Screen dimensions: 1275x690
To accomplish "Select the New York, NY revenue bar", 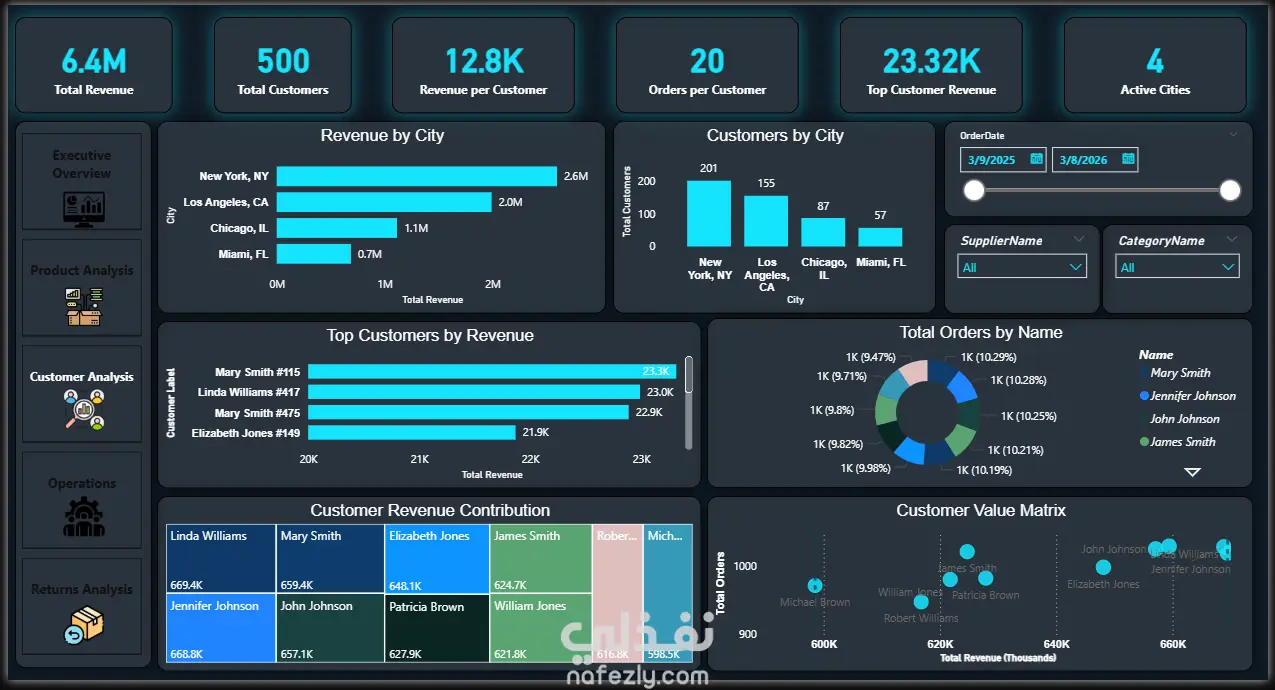I will click(417, 176).
